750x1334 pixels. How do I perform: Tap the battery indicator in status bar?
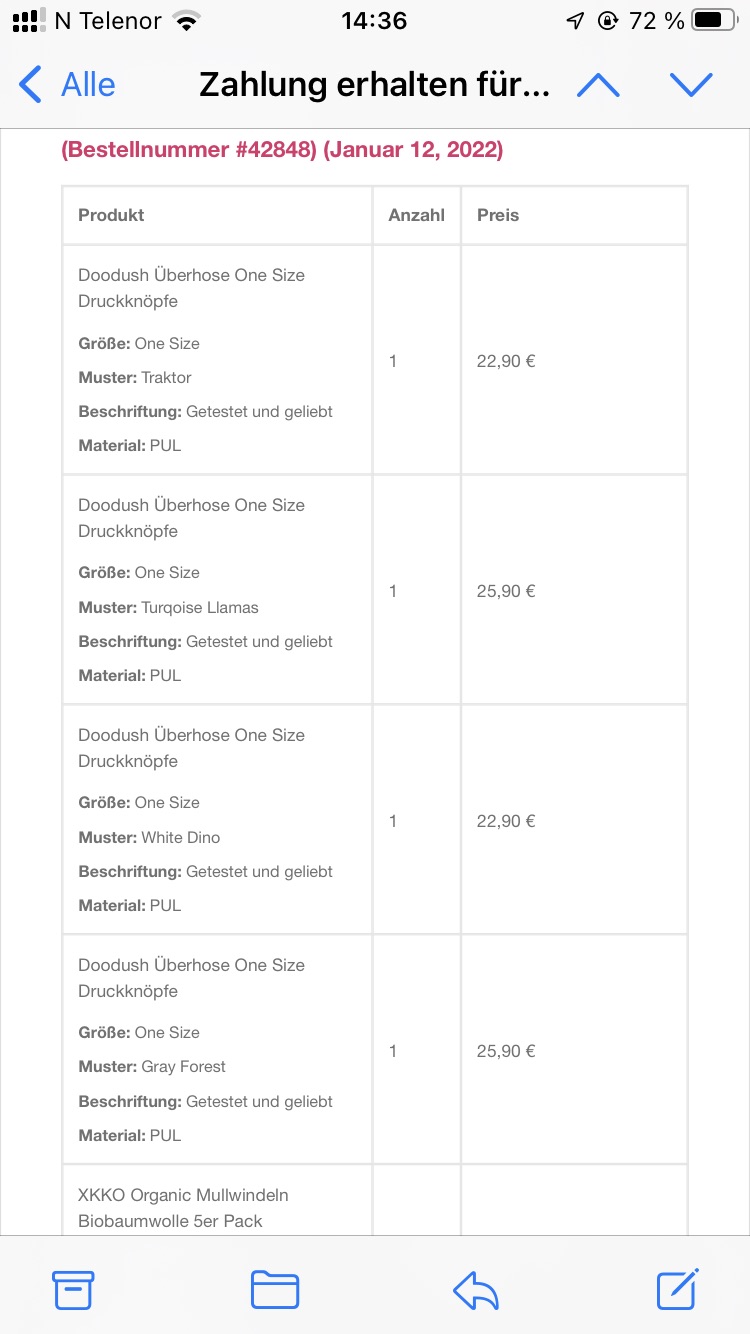(713, 20)
